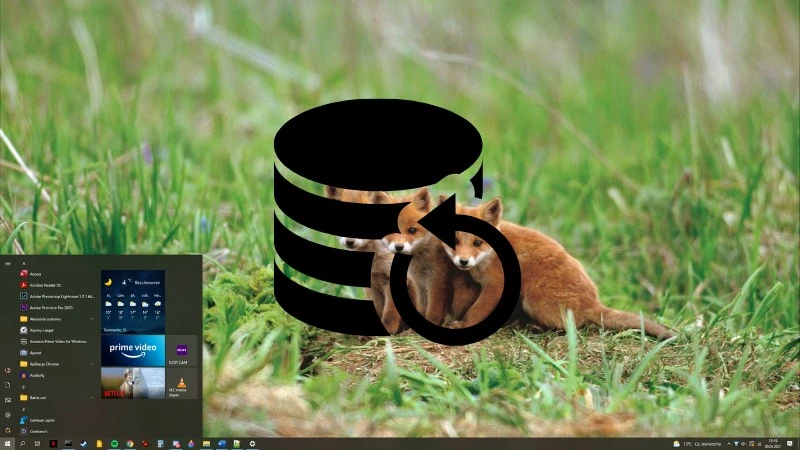Screen dimensions: 800x450
Task: Open Documents from the Start sidebar
Action: [8, 385]
